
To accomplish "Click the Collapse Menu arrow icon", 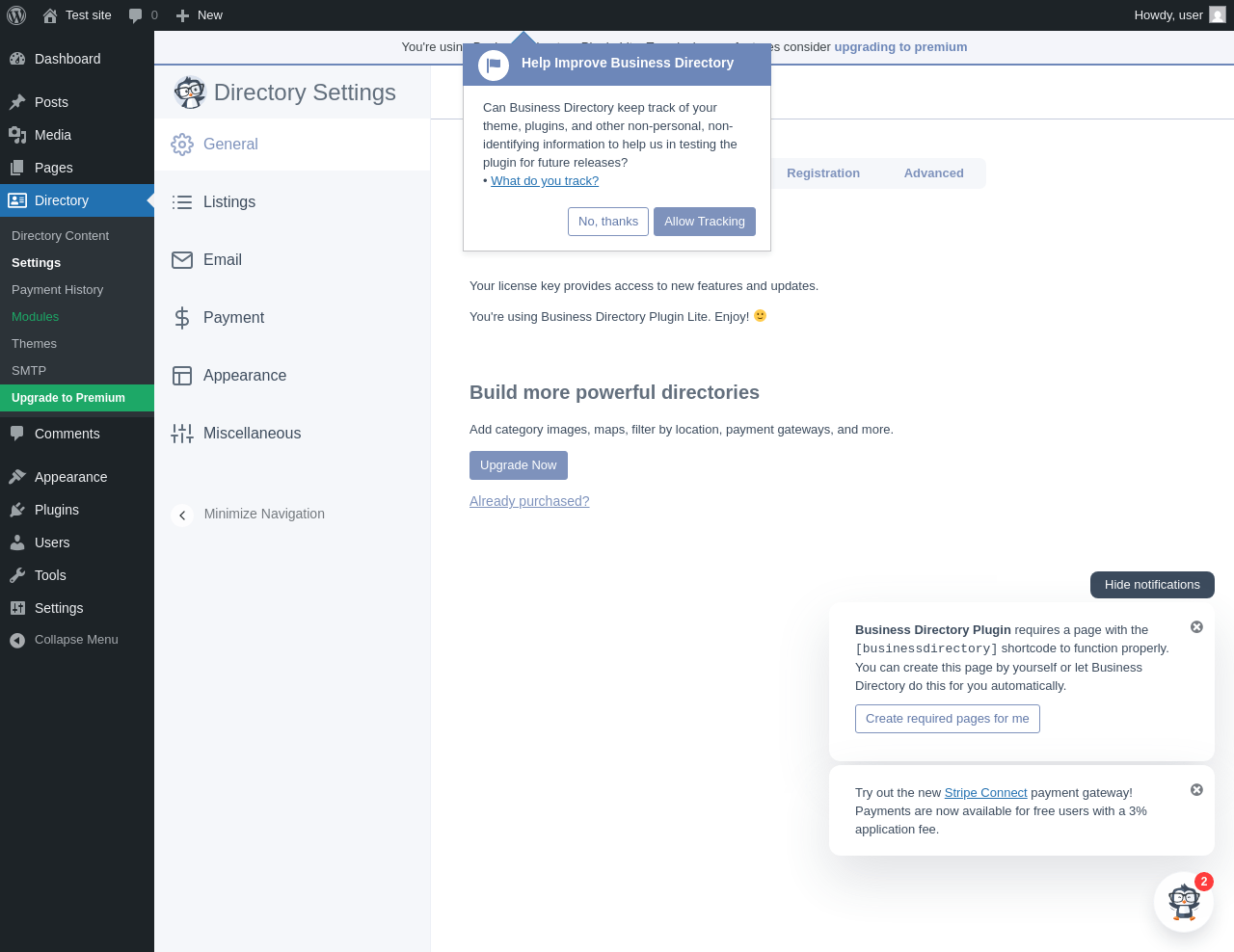I will (17, 640).
